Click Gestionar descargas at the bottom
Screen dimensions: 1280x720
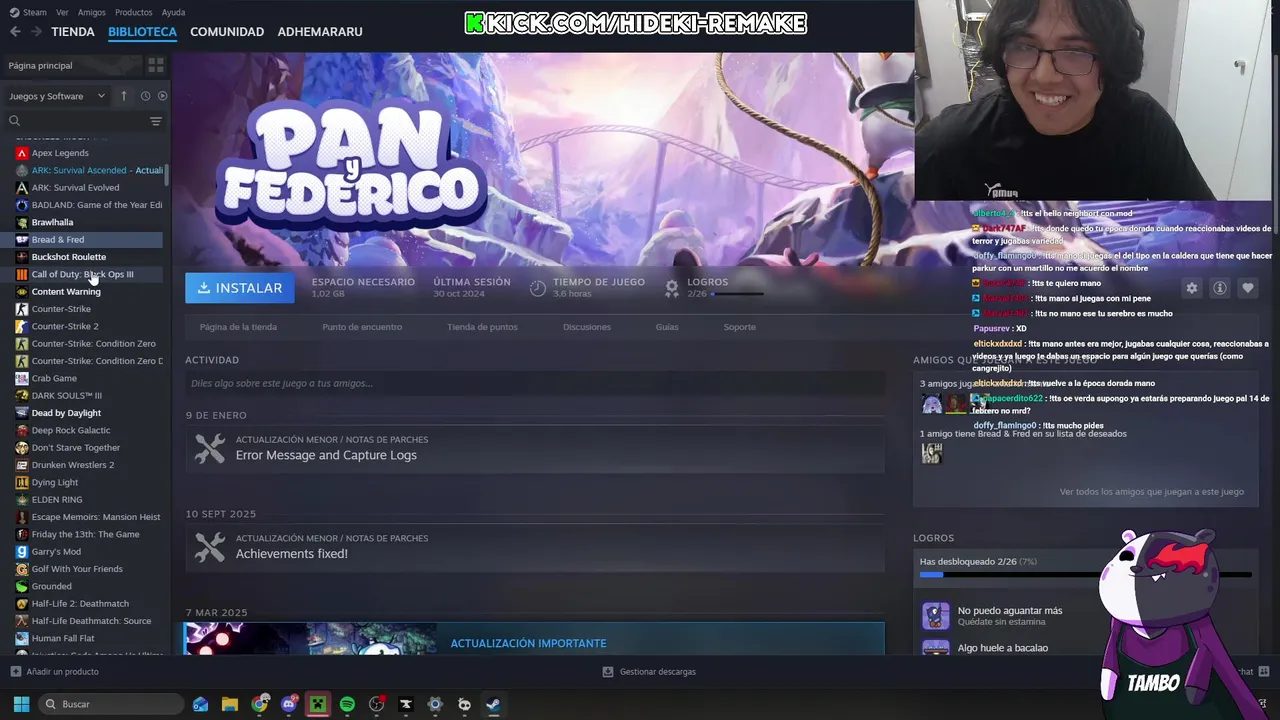(x=658, y=672)
